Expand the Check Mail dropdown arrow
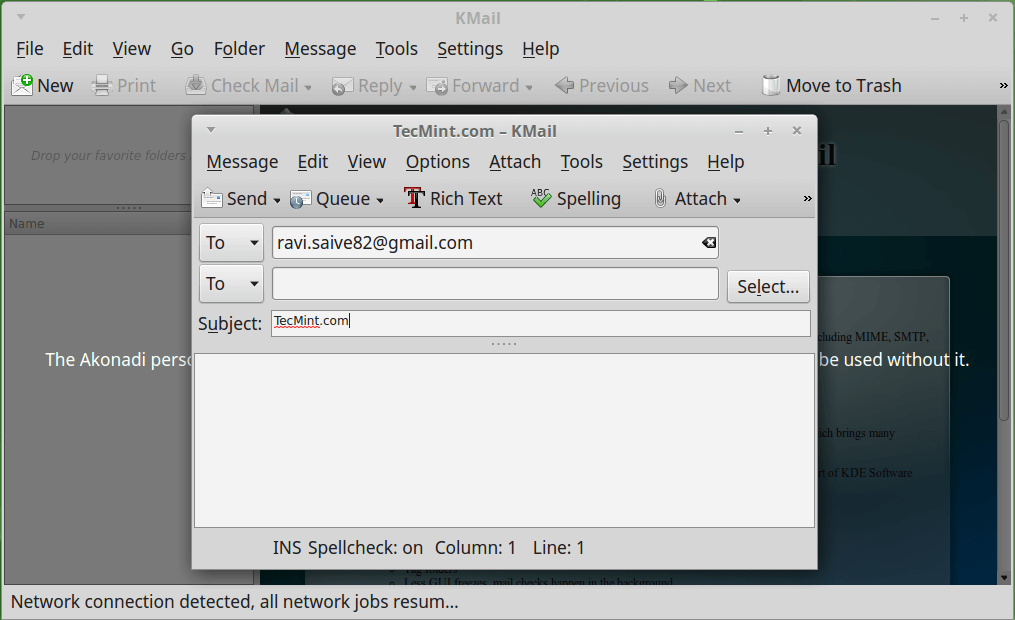 tap(308, 87)
